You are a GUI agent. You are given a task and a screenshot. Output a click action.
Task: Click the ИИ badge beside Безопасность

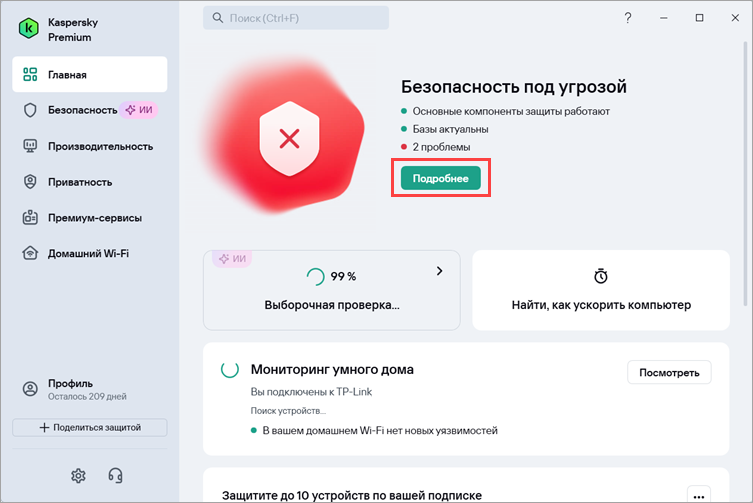click(139, 110)
